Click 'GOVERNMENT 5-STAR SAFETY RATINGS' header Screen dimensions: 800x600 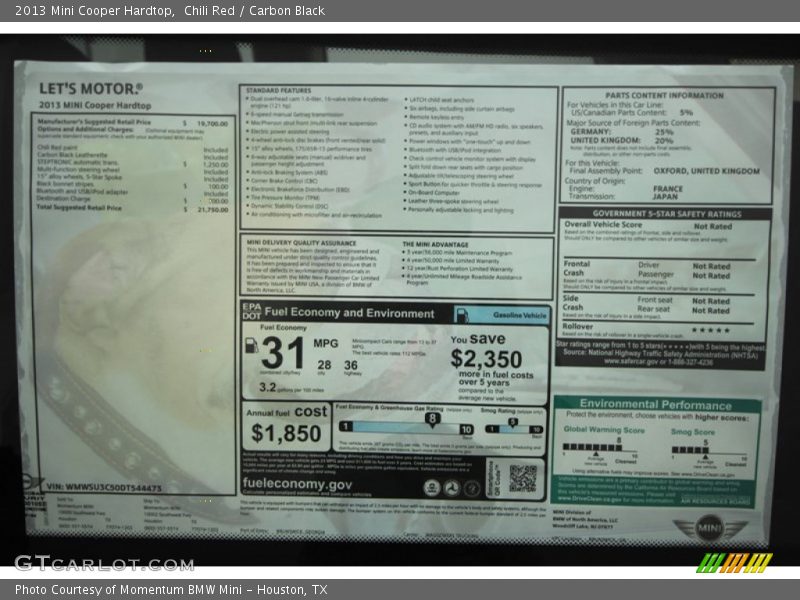pos(667,214)
